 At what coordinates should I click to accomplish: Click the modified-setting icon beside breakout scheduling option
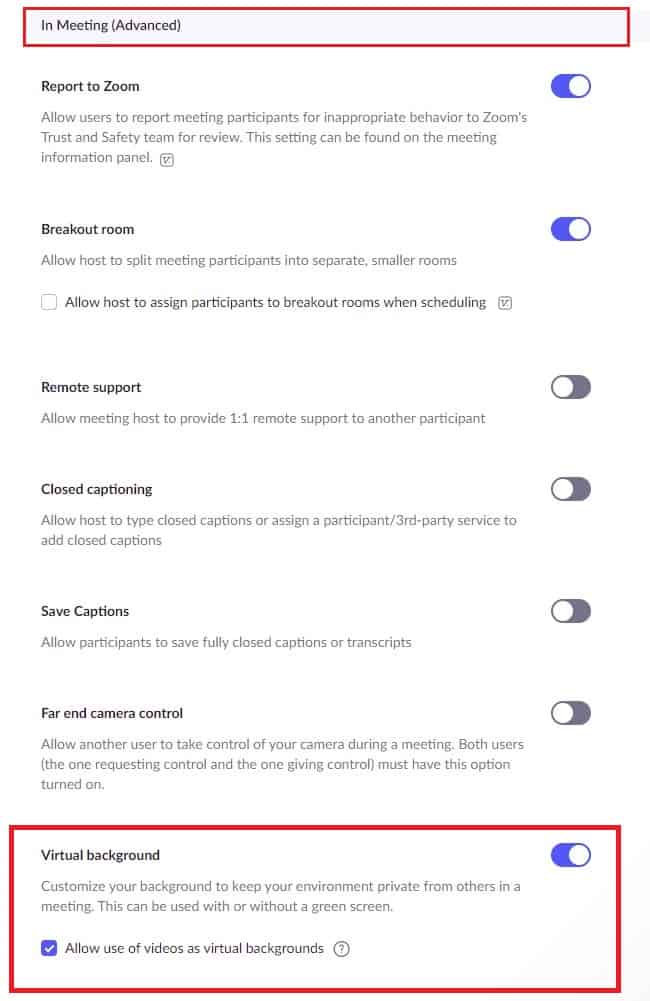(504, 303)
